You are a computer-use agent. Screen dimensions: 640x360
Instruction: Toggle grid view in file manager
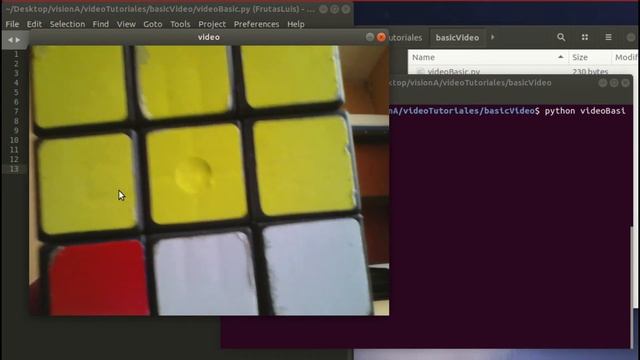click(585, 38)
